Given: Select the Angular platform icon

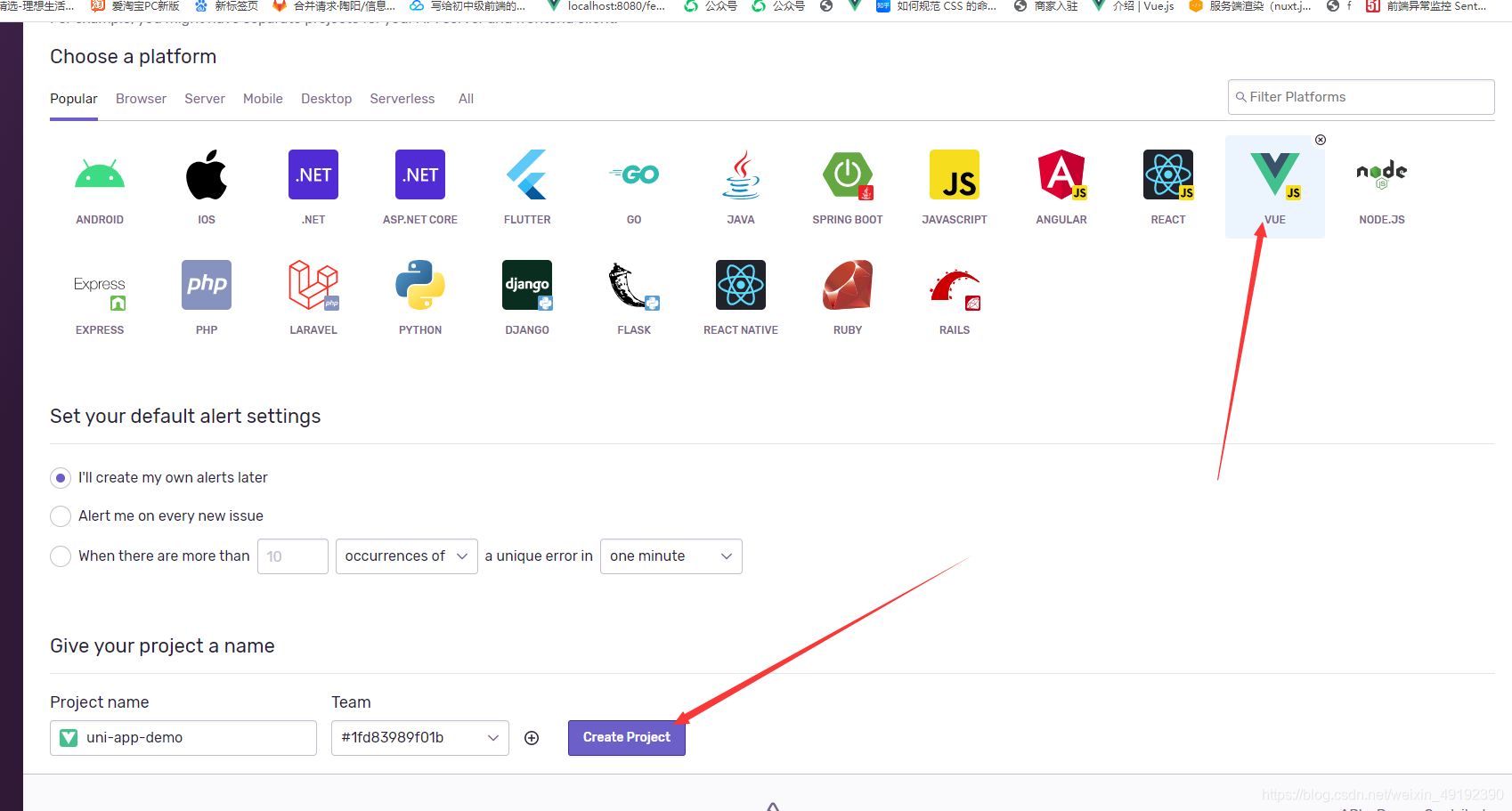Looking at the screenshot, I should (1061, 174).
